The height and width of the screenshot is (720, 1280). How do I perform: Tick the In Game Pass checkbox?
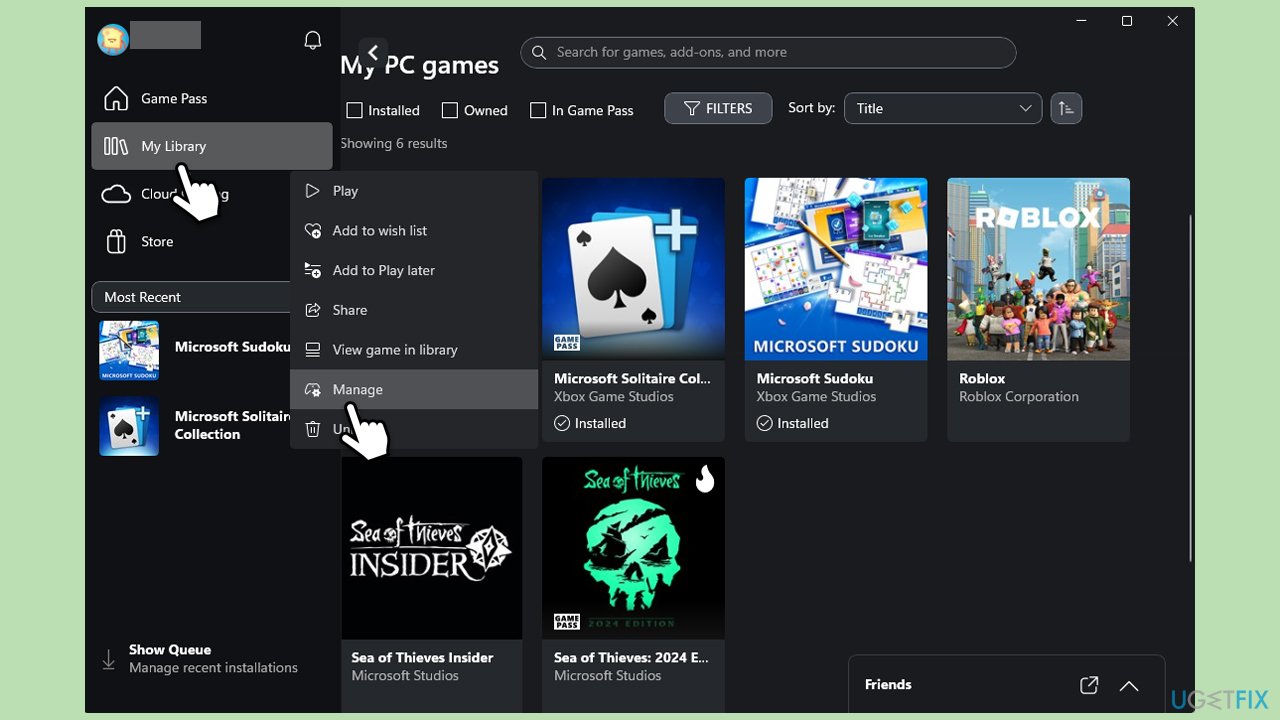tap(538, 110)
